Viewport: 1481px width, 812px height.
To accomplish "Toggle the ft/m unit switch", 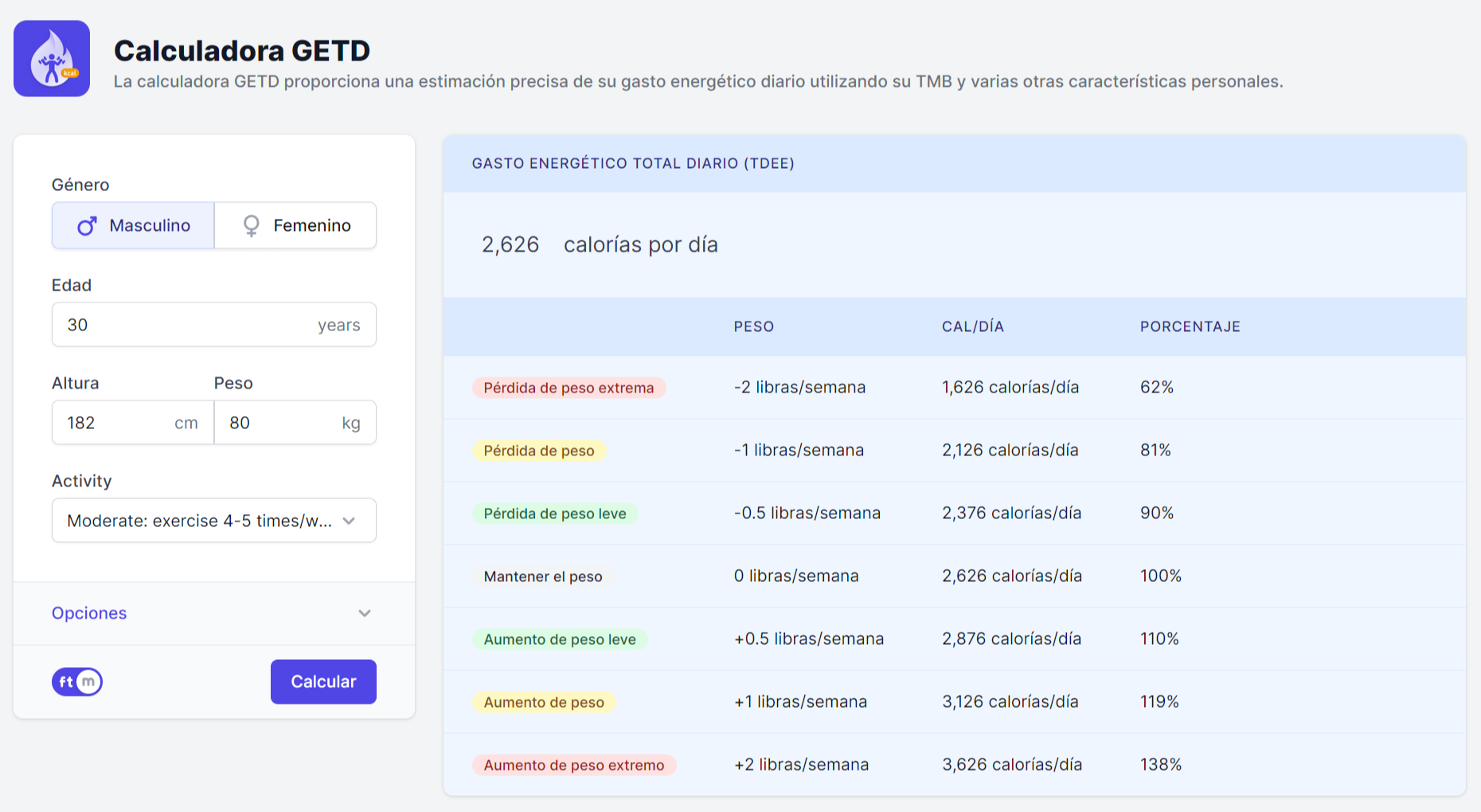I will click(77, 682).
